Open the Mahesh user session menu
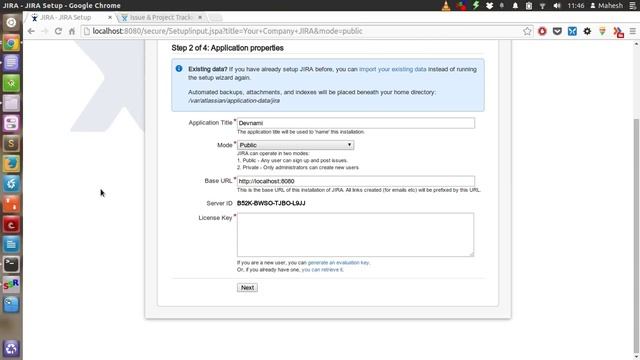Viewport: 640px width, 360px height. tap(607, 6)
